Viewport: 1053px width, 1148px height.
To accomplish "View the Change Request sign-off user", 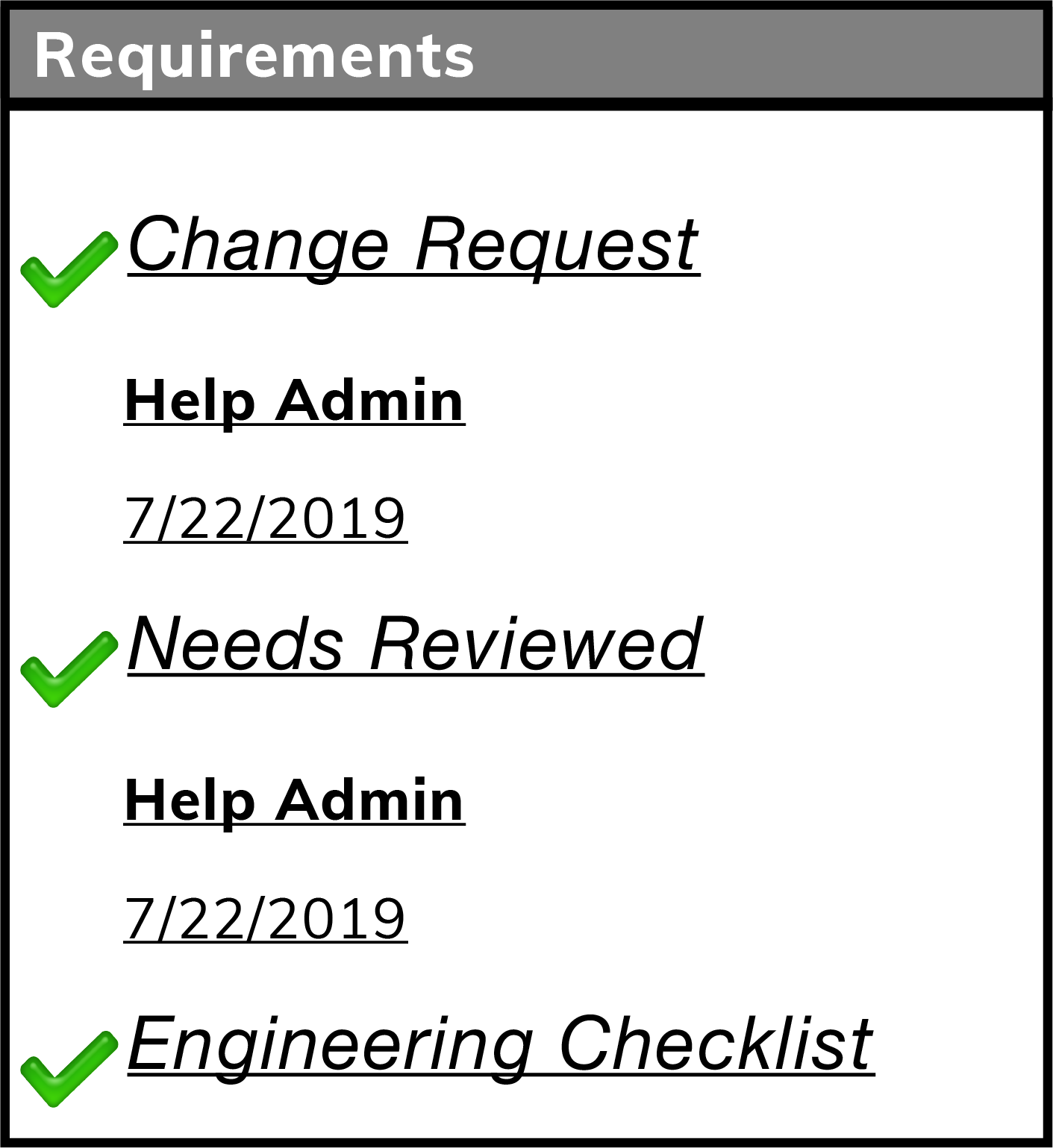I will pos(294,402).
